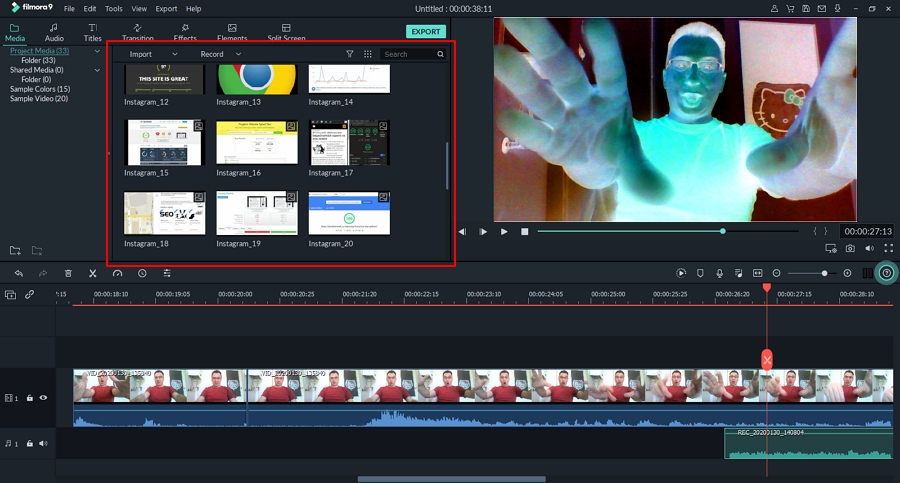Click the timeline zoom slider handle

(x=824, y=273)
